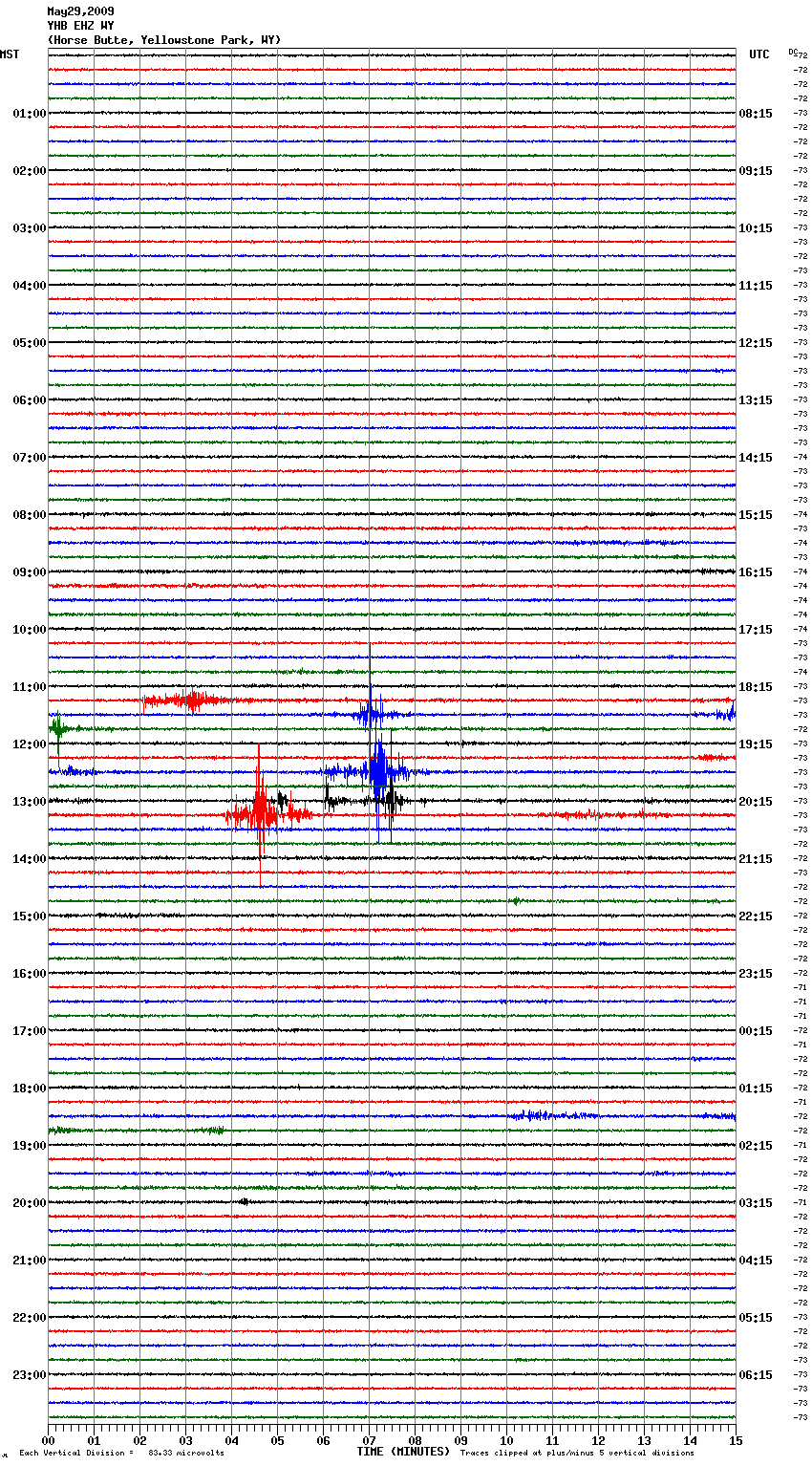Pick the 22:00 MST time label
Viewport: 812px width, 1466px height.
point(29,1318)
